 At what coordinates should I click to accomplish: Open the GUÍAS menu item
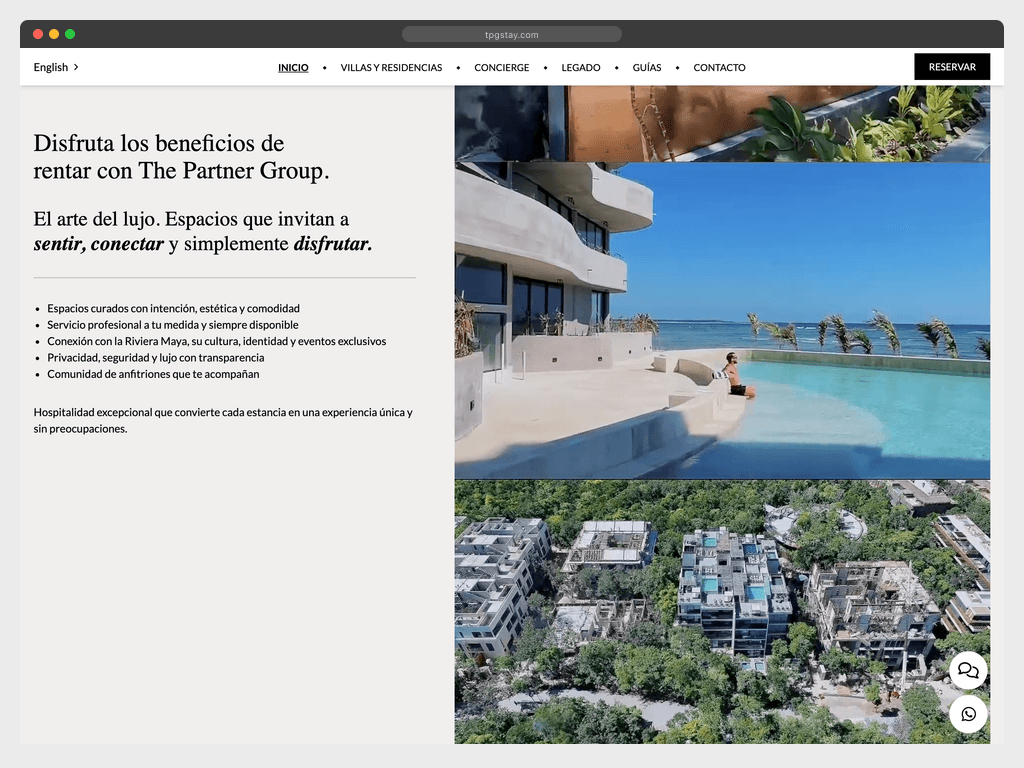click(647, 67)
